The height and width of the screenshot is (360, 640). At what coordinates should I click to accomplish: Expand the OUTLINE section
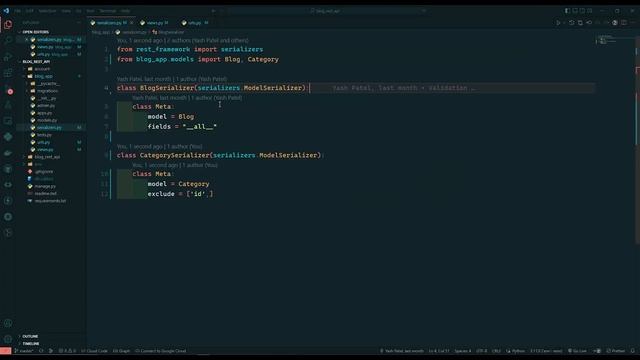coord(30,336)
